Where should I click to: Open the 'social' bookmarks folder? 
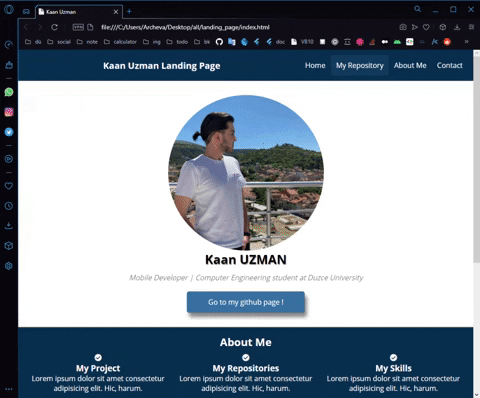click(x=59, y=42)
